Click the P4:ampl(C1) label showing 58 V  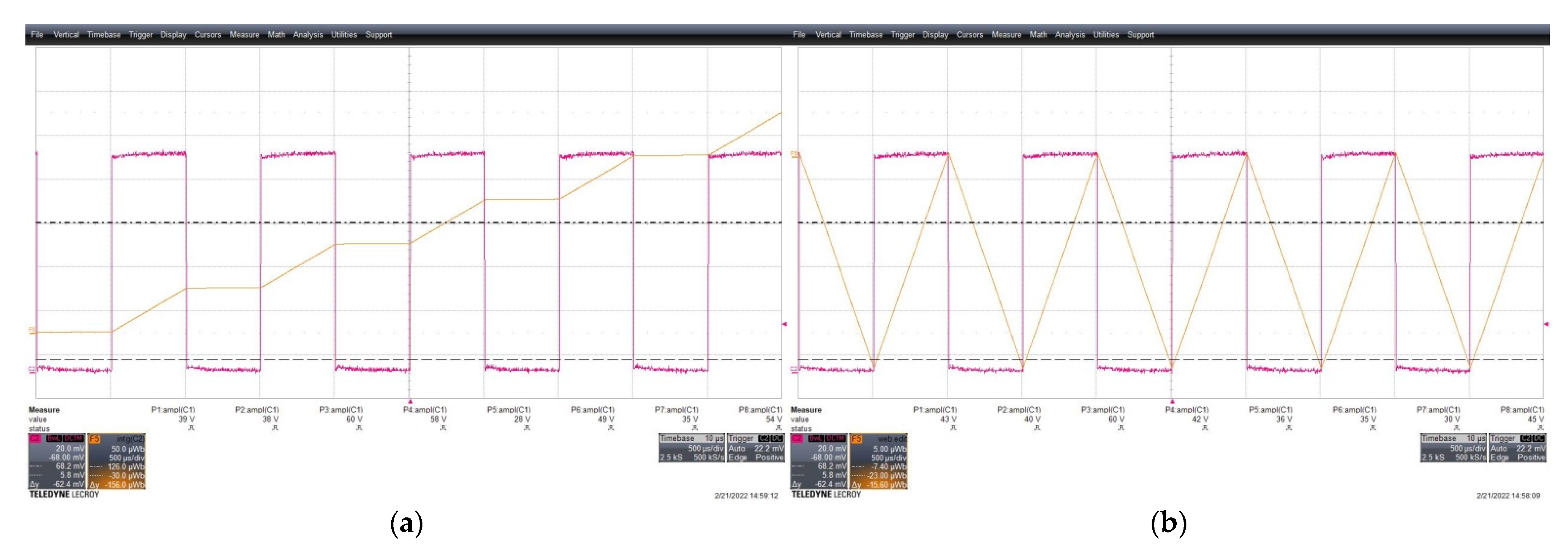click(424, 409)
